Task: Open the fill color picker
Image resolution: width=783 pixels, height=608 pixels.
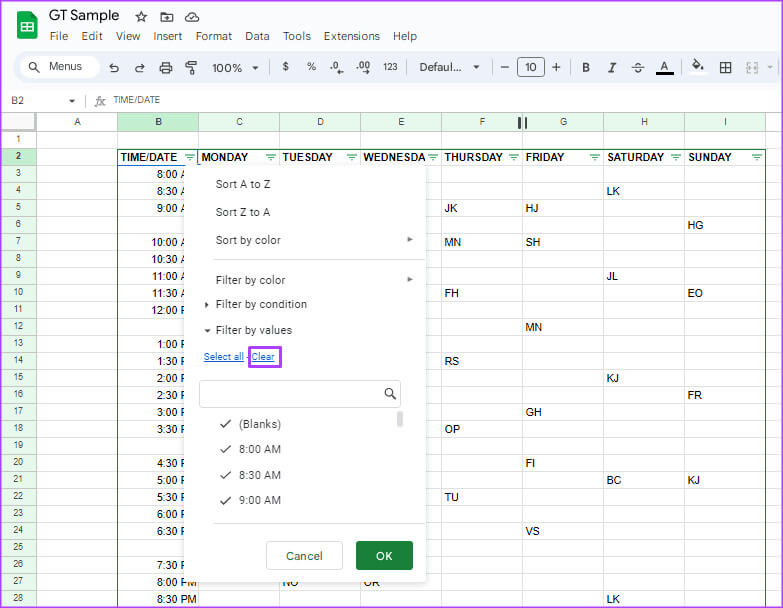Action: pos(698,68)
